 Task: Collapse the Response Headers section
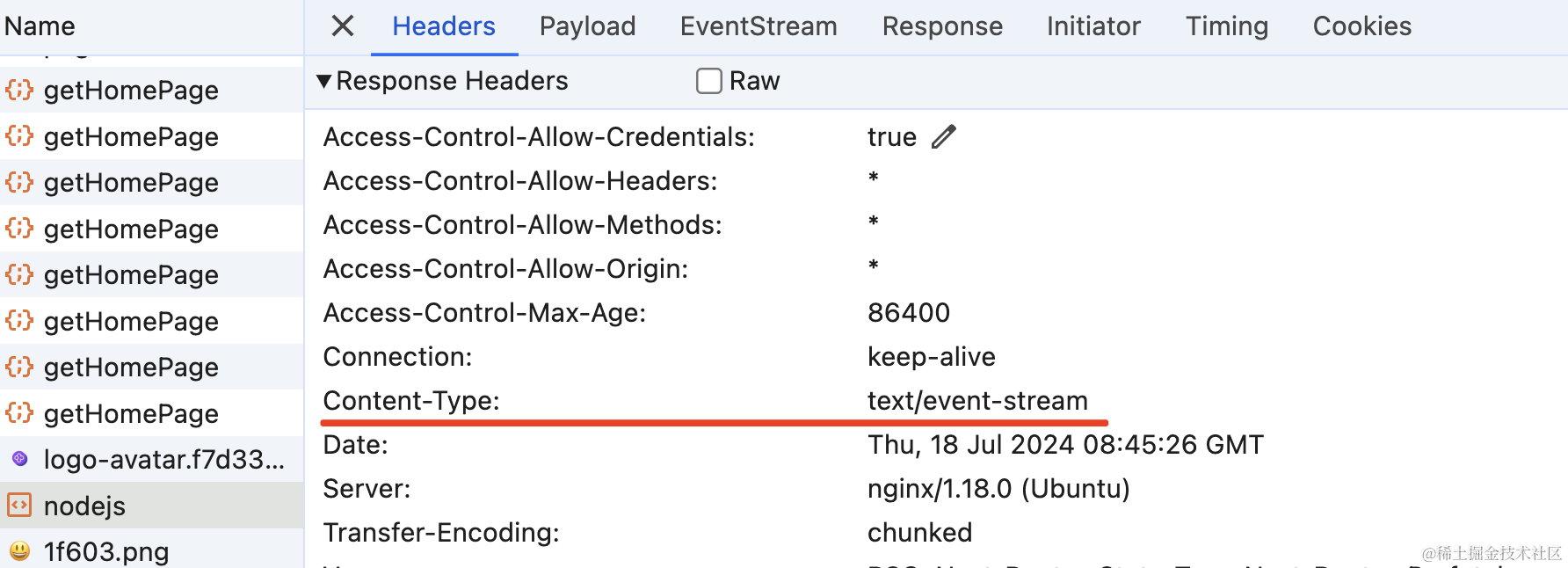pyautogui.click(x=324, y=81)
